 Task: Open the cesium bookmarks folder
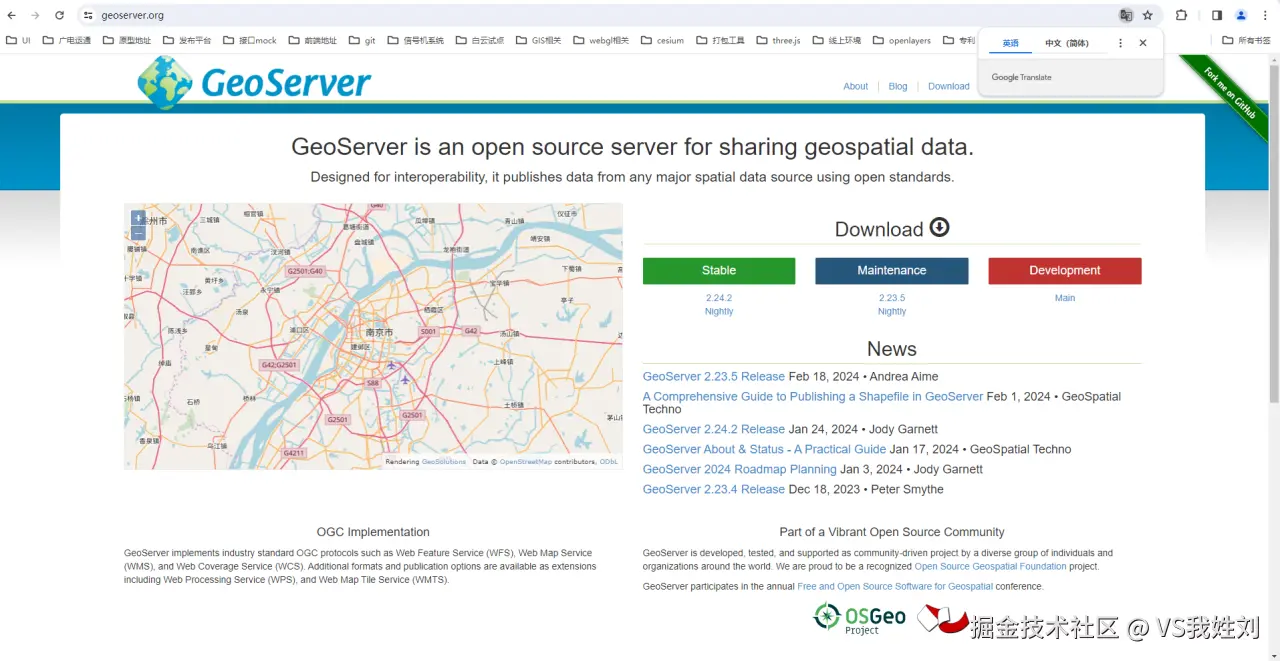(x=663, y=41)
